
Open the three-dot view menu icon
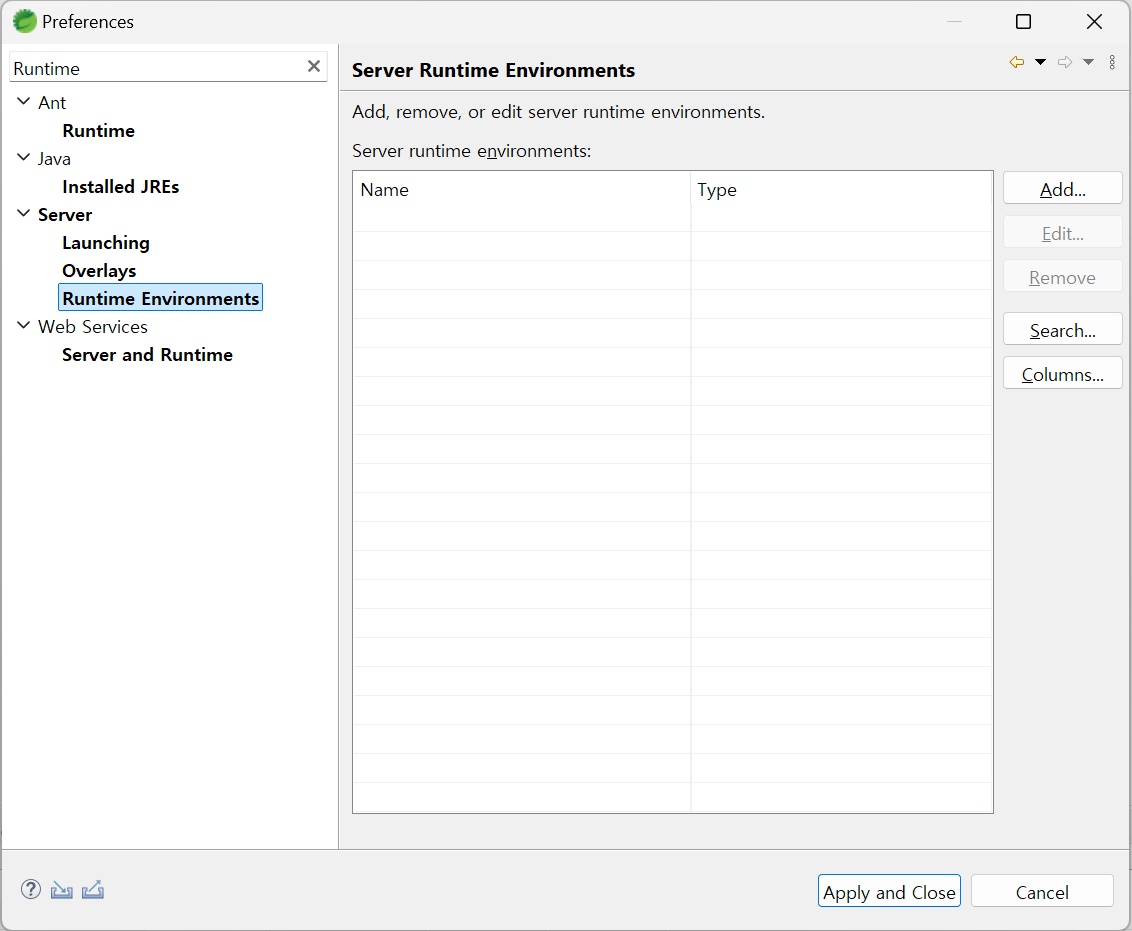pos(1112,62)
